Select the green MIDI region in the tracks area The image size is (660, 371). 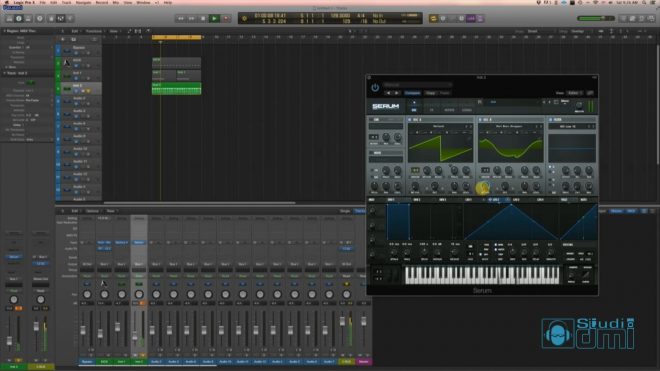coord(176,88)
